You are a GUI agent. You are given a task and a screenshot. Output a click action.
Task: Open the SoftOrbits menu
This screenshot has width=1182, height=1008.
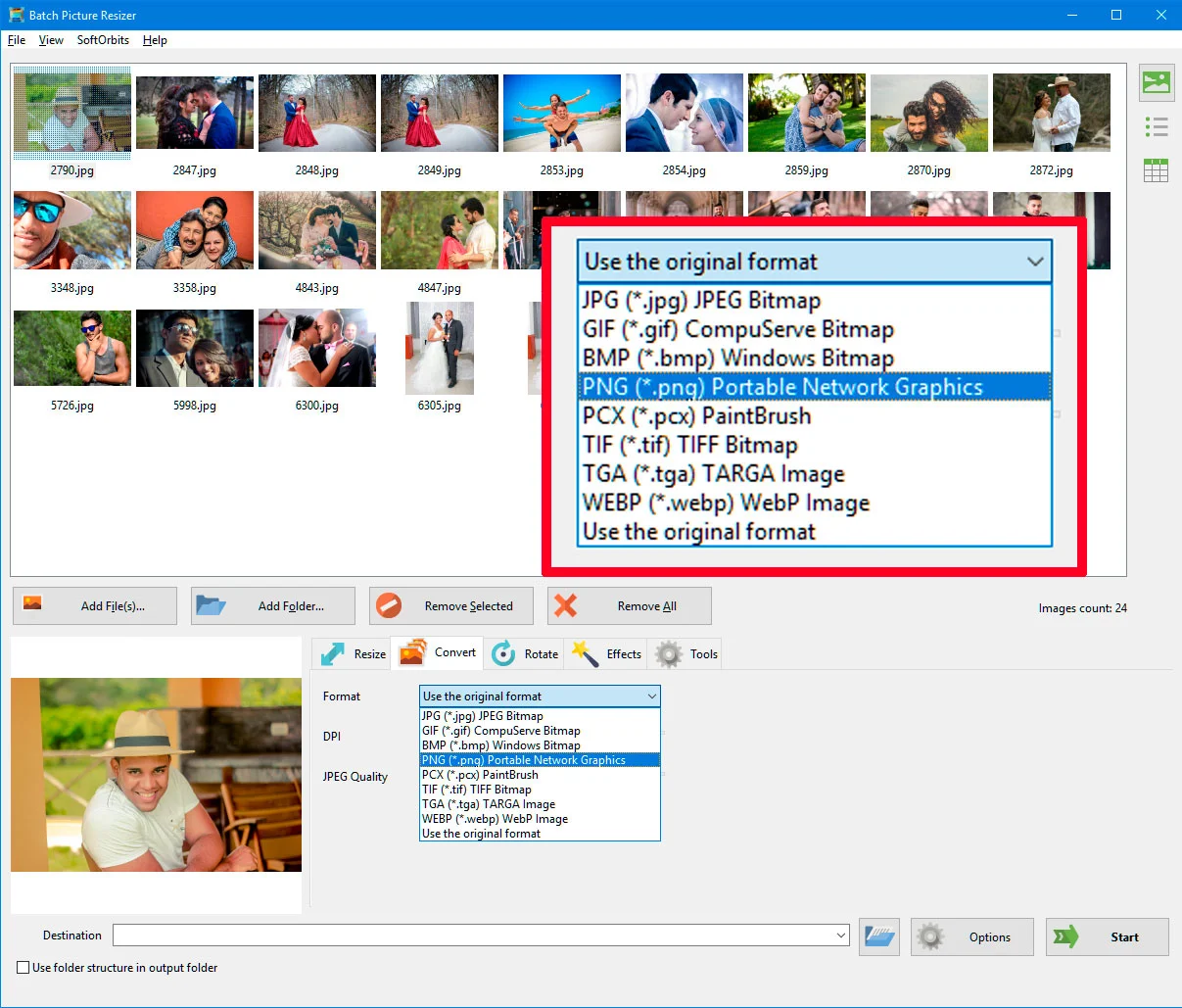pyautogui.click(x=103, y=40)
